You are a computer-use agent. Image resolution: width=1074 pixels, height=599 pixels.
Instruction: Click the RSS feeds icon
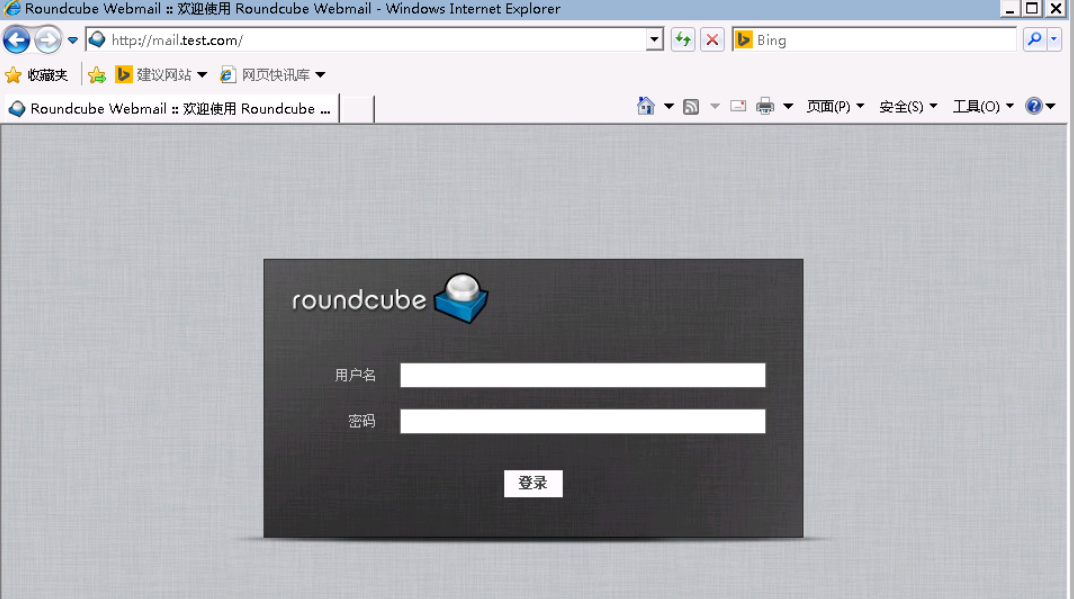pos(691,106)
